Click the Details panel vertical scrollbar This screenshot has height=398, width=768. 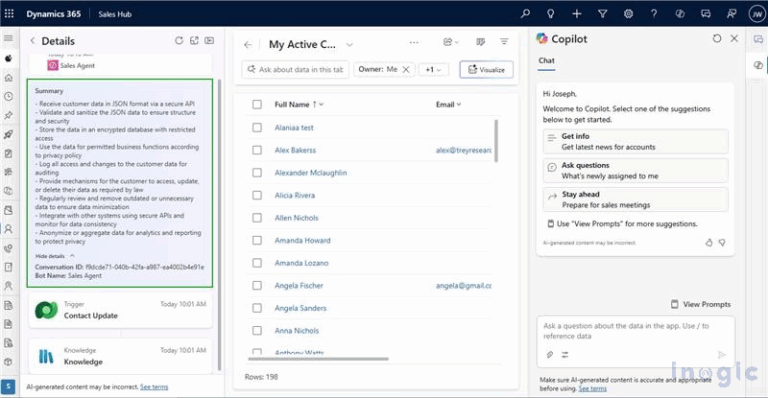[219, 225]
